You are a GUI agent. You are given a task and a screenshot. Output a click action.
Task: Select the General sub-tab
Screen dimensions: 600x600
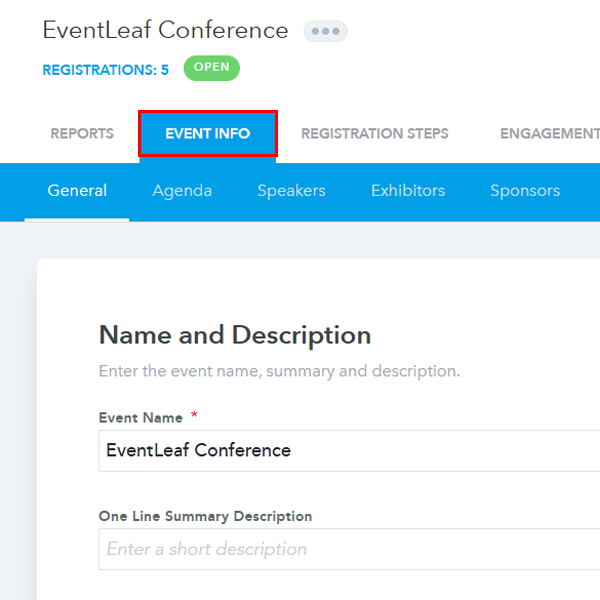(x=77, y=191)
